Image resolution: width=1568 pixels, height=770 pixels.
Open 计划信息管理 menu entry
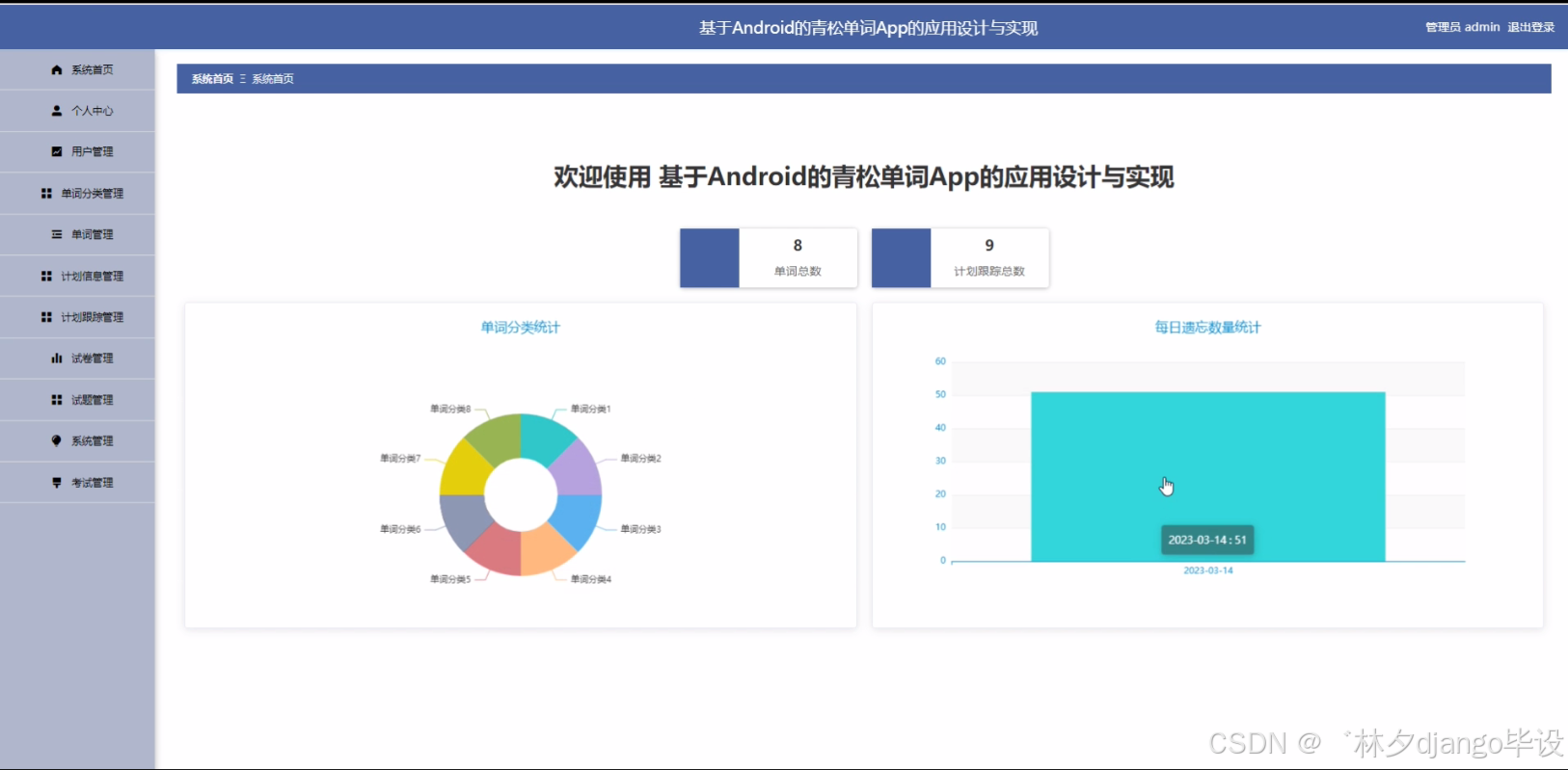(77, 276)
